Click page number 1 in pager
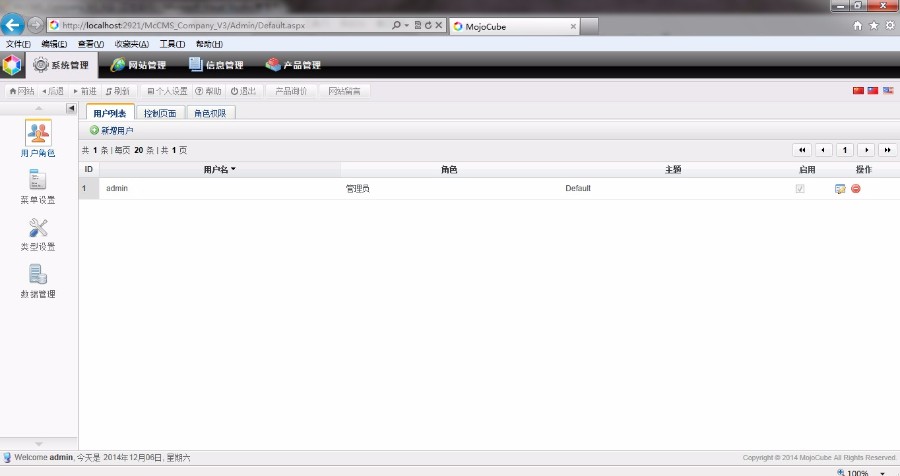The height and width of the screenshot is (476, 900). (845, 150)
